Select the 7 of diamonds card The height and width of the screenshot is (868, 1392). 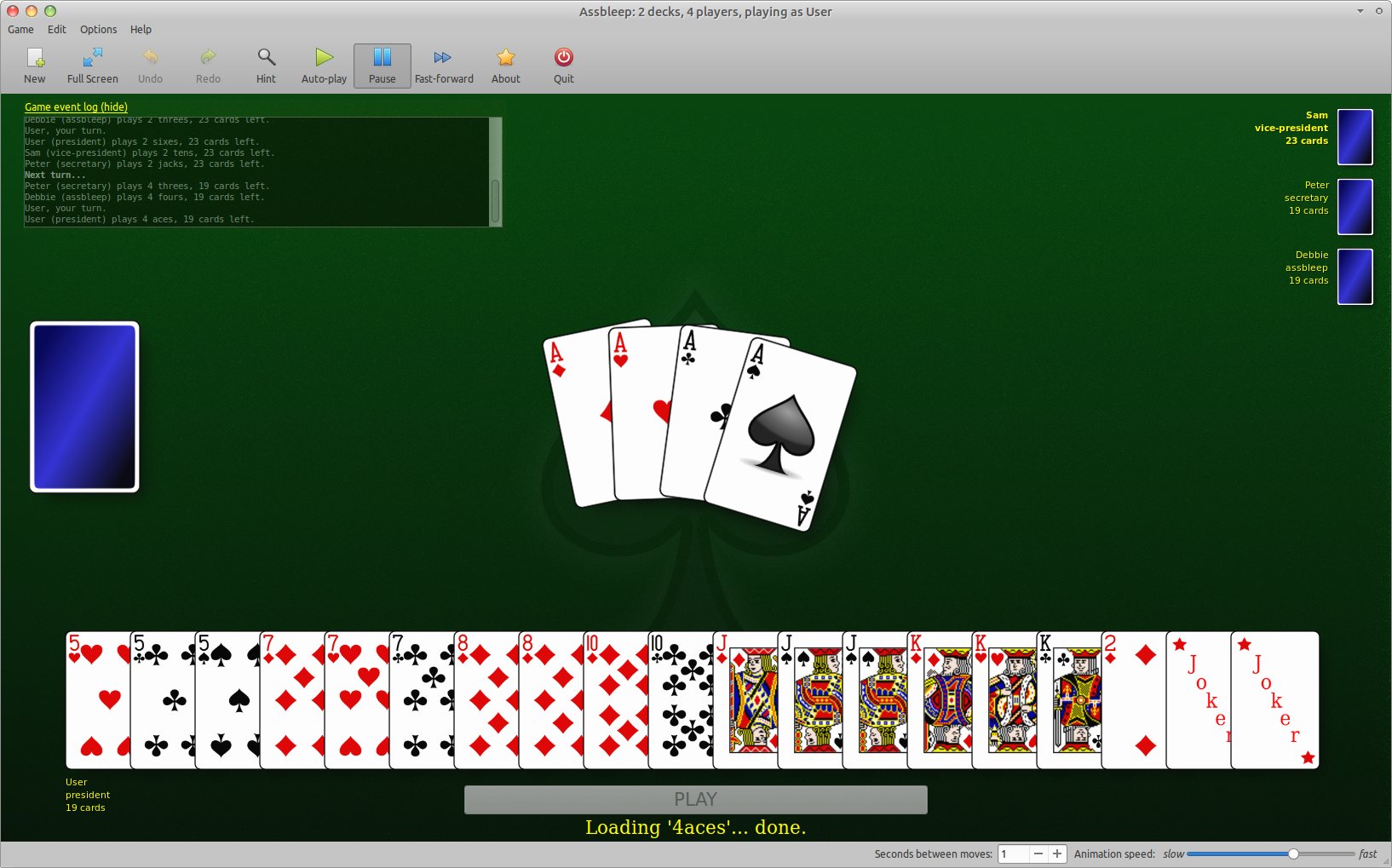click(292, 700)
